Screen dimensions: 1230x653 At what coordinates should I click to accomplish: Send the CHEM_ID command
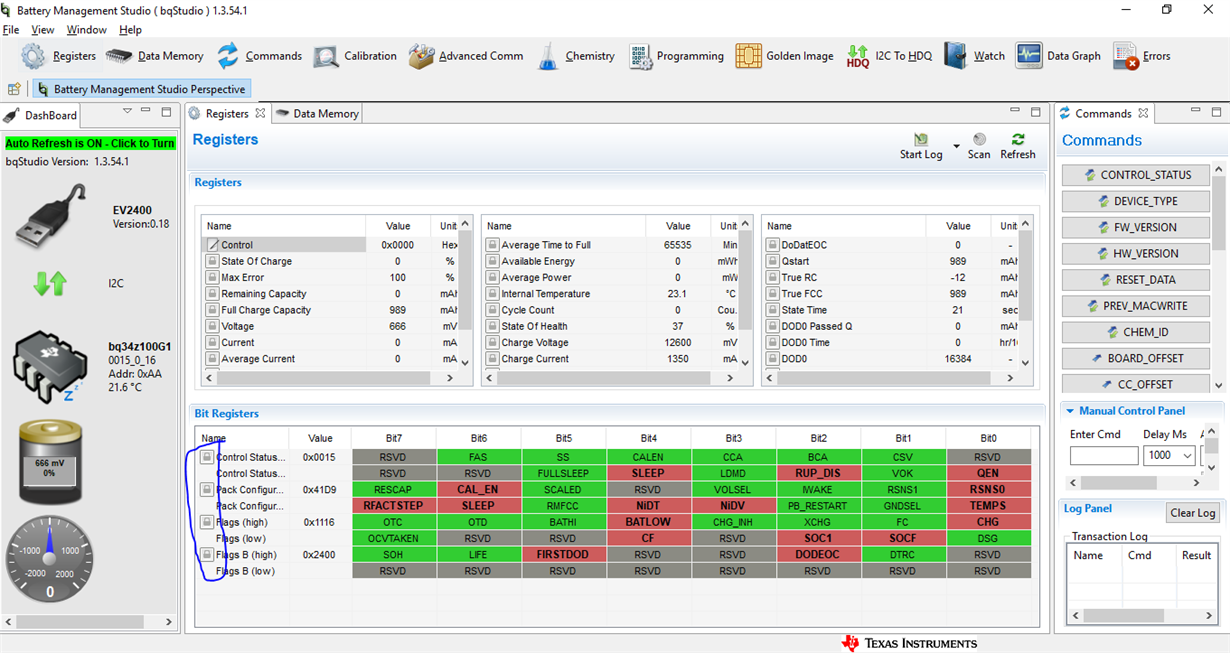coord(1135,332)
